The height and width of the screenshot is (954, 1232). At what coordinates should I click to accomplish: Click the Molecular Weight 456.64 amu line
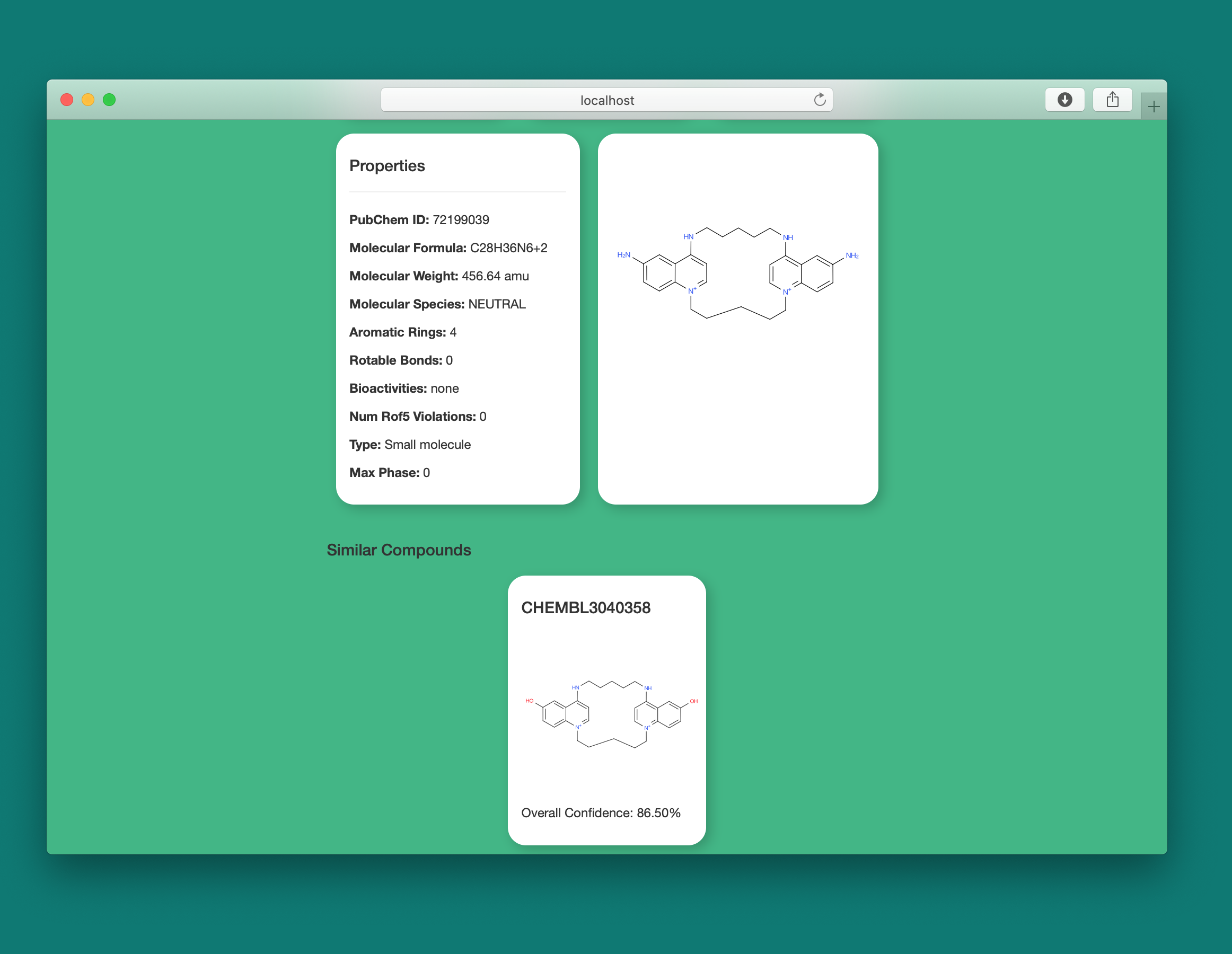tap(439, 276)
